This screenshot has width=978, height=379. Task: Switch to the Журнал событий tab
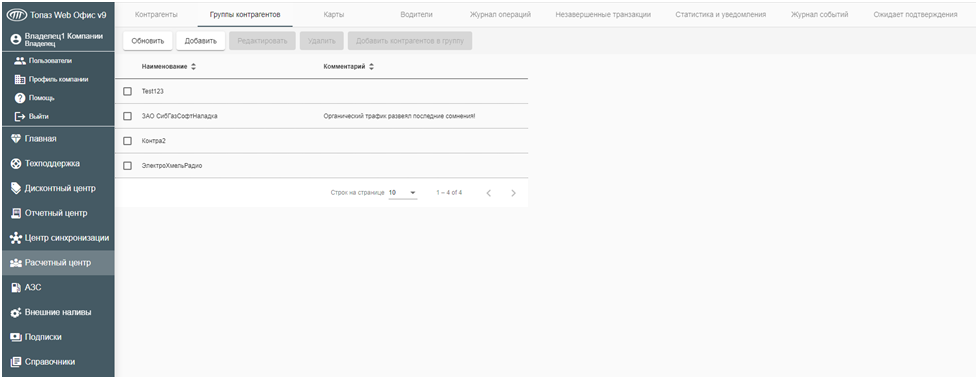(x=819, y=14)
